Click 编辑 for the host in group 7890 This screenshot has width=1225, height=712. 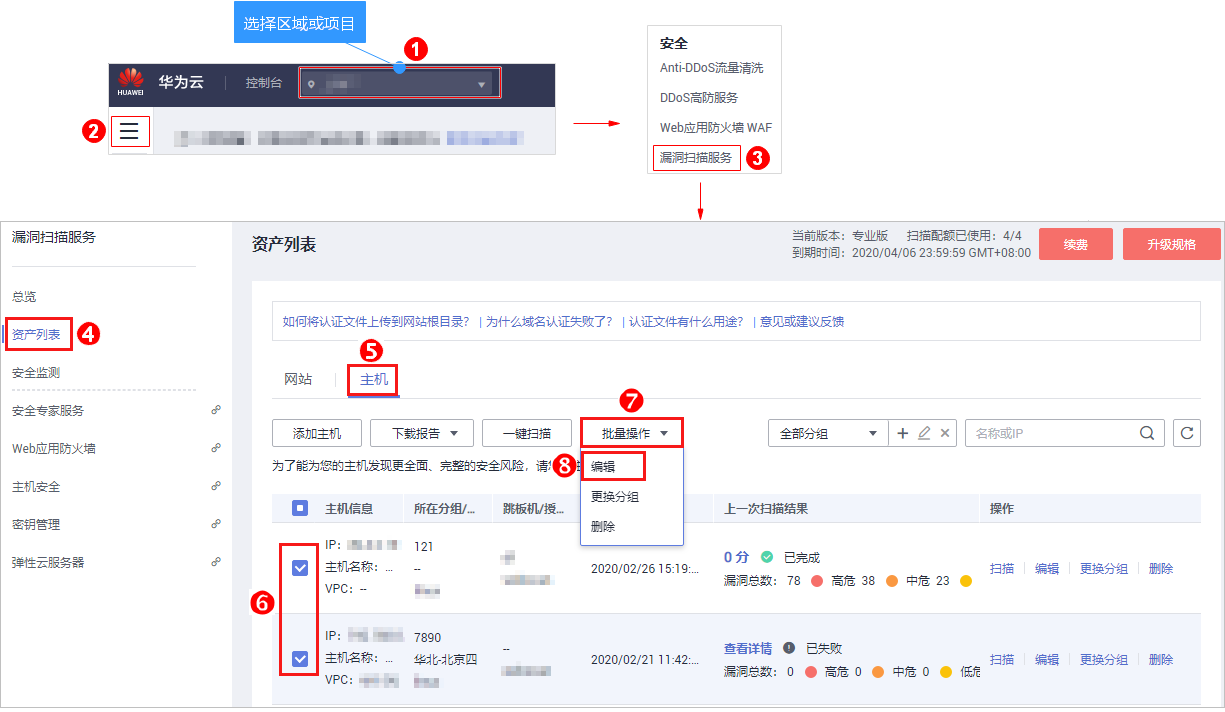1047,659
